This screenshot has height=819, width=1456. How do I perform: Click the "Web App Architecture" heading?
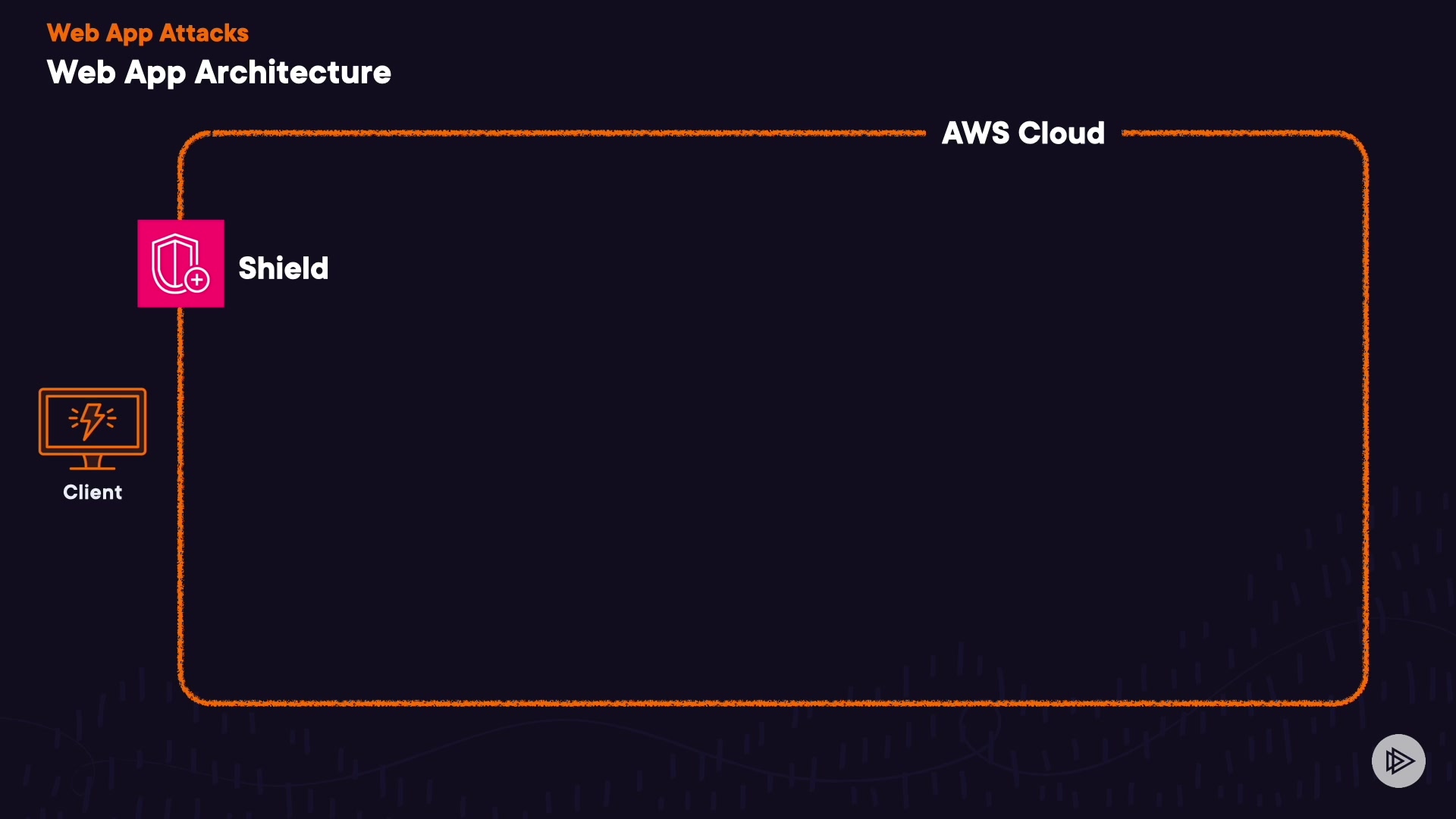tap(218, 73)
